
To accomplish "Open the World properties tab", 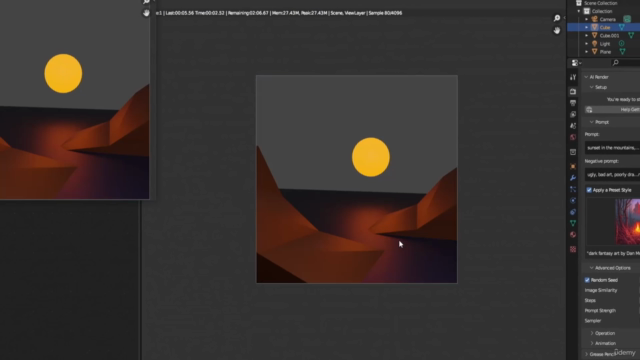I will (573, 137).
